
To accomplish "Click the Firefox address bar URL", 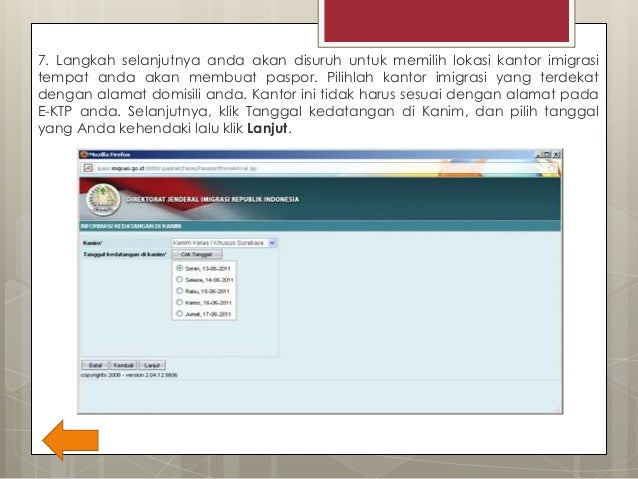I will pos(177,168).
